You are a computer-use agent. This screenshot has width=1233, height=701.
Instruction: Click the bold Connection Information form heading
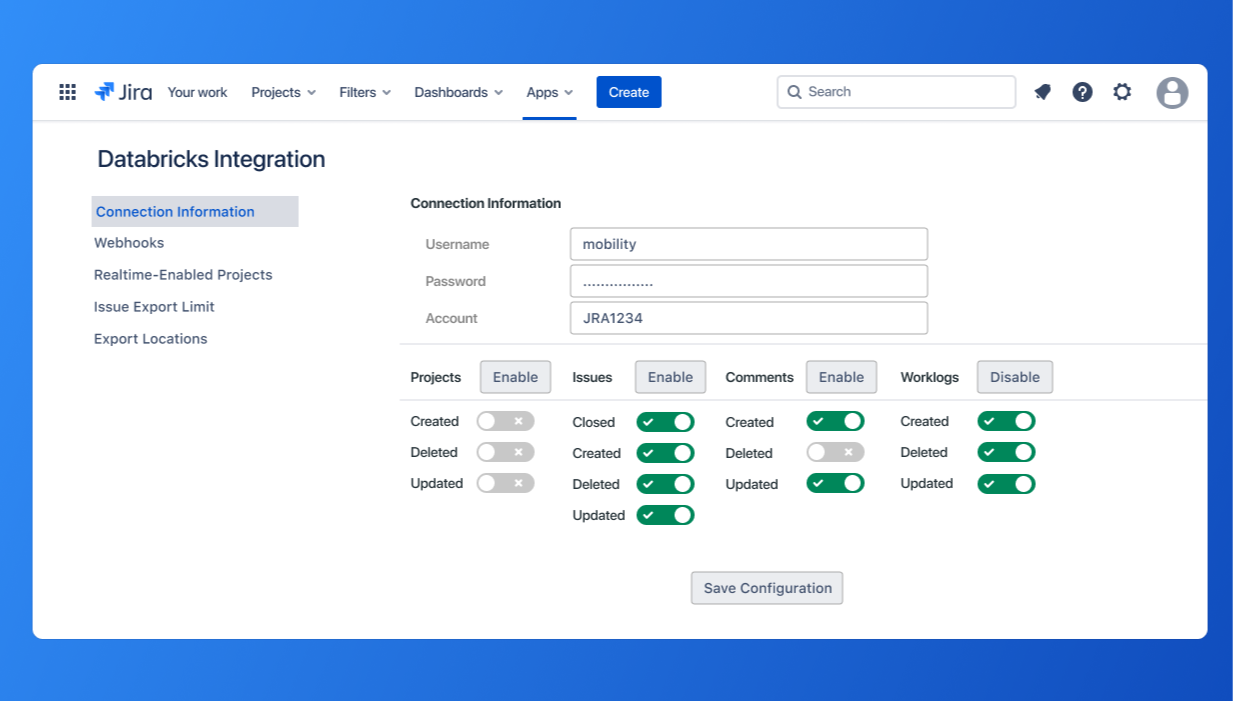486,203
